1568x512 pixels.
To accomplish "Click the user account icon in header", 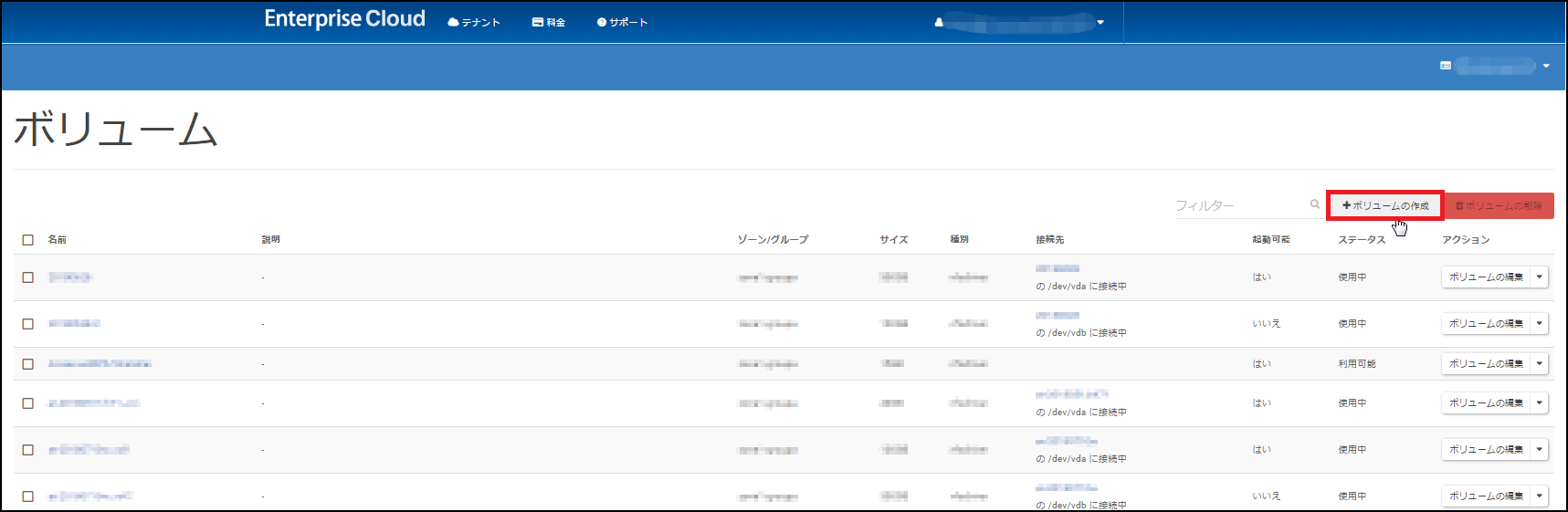I will (x=939, y=23).
